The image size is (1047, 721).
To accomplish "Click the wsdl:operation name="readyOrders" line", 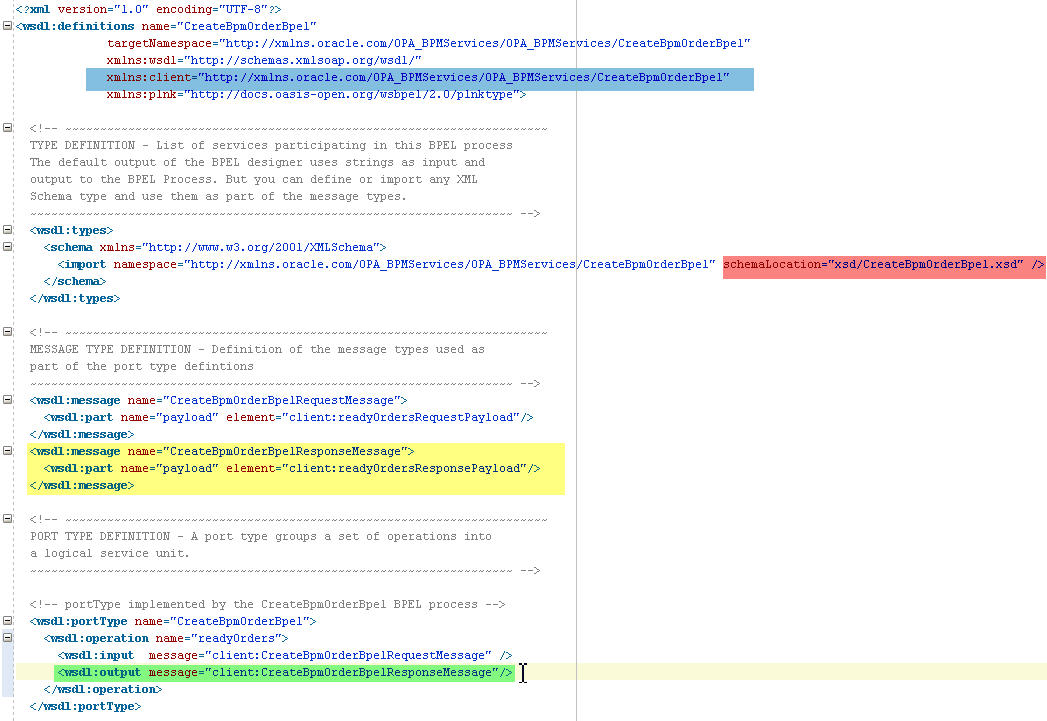I will pos(166,638).
